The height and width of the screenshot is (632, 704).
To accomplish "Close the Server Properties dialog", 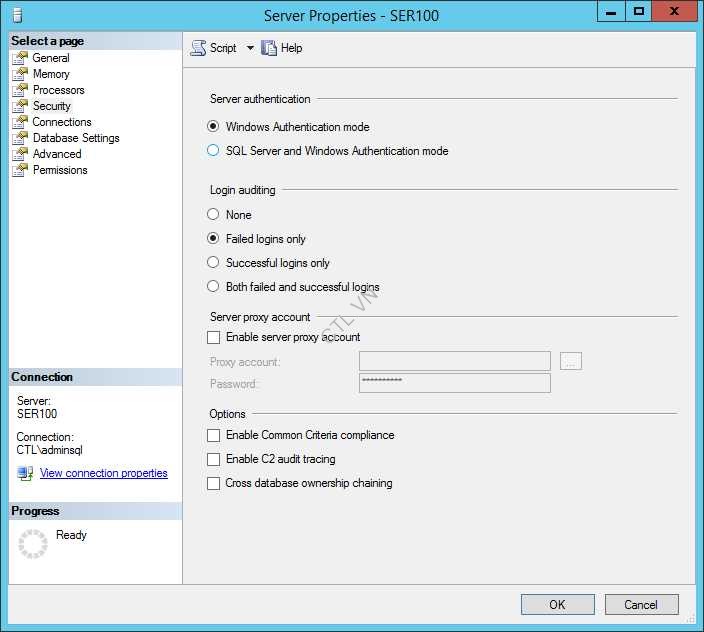I will (x=674, y=12).
